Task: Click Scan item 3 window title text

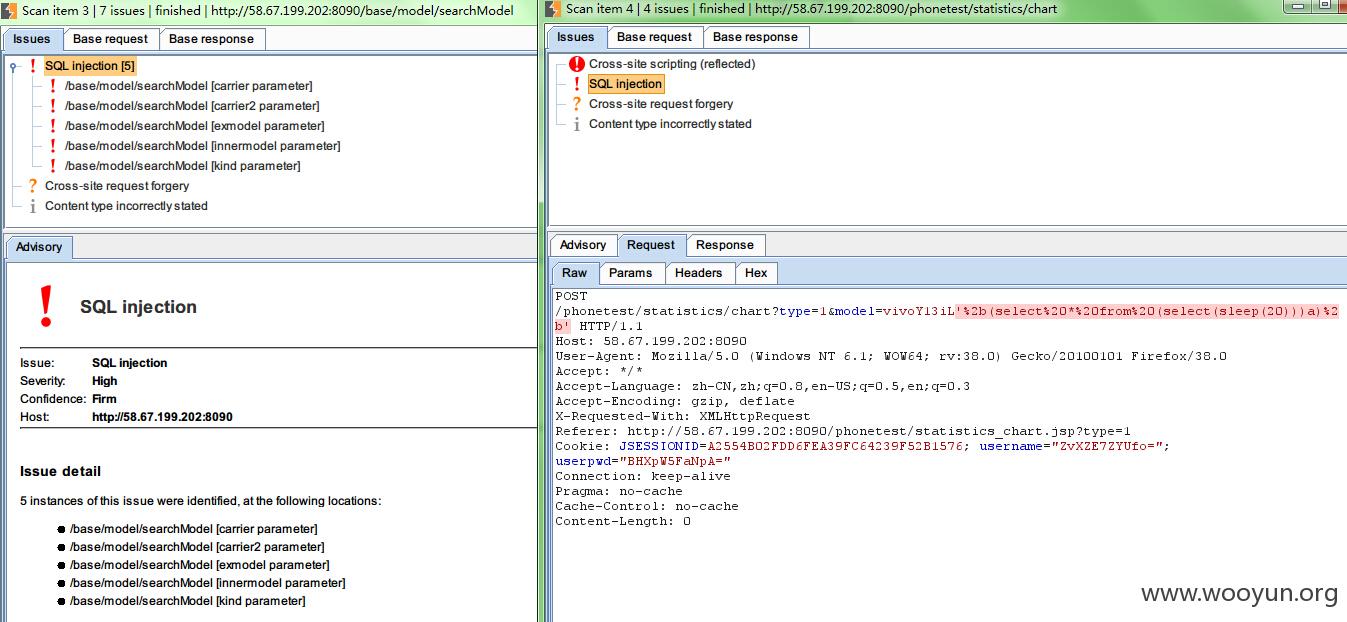Action: [268, 11]
